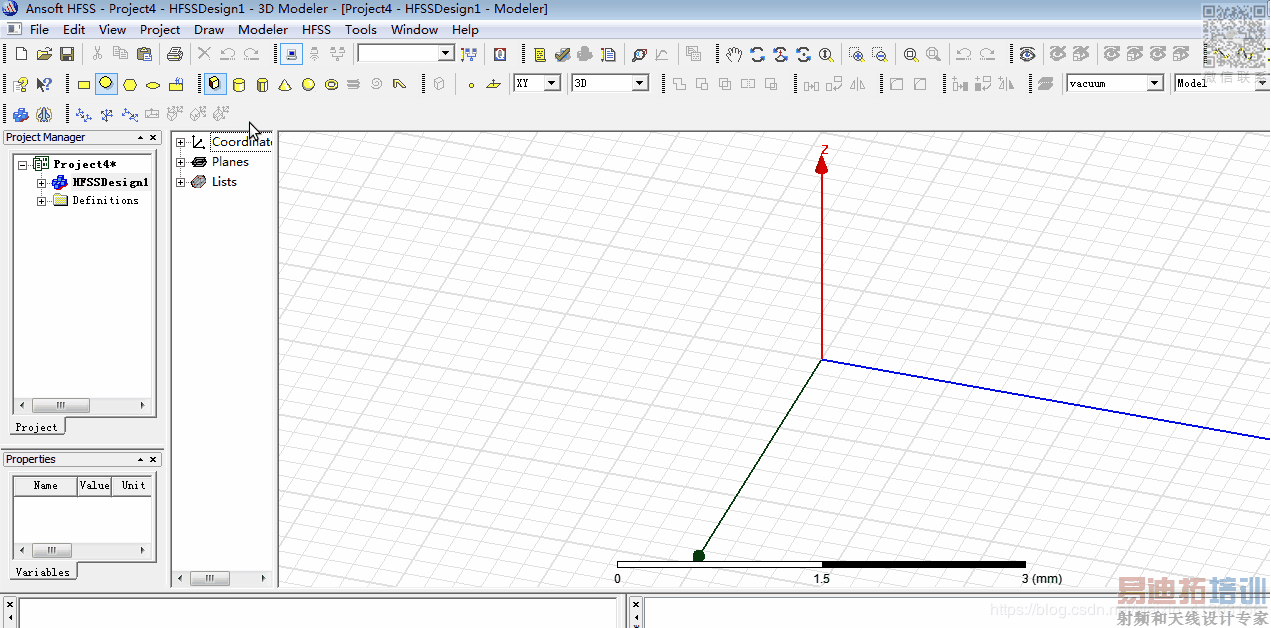Open the Modeler menu
Viewport: 1271px width, 628px height.
point(263,30)
